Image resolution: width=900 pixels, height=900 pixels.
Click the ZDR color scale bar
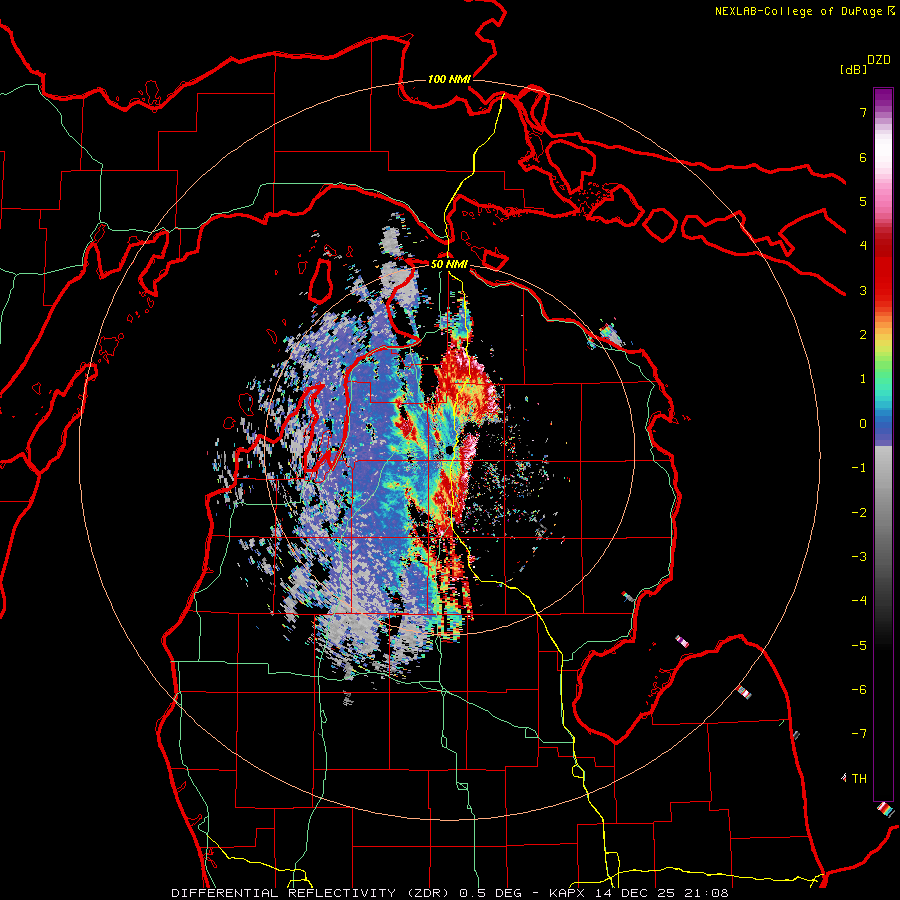click(883, 444)
